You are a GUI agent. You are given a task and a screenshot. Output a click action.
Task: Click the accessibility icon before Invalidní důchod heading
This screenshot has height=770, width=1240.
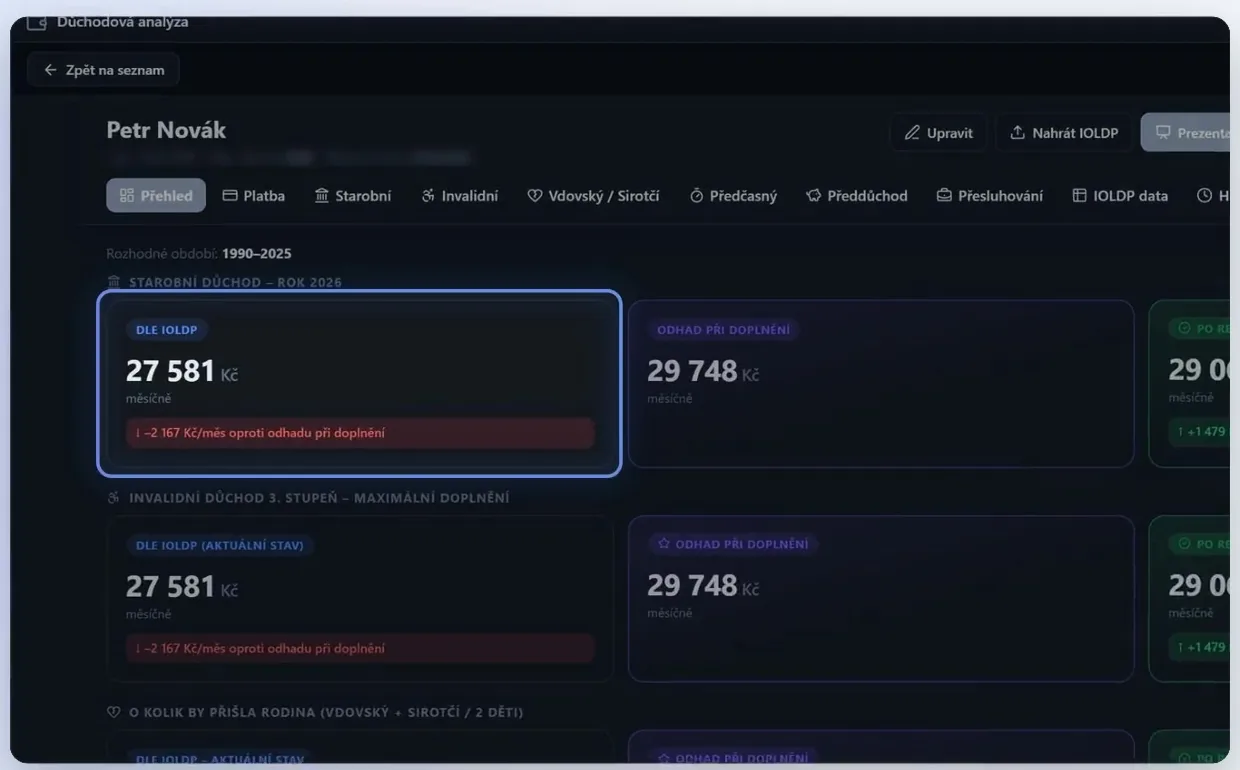114,497
